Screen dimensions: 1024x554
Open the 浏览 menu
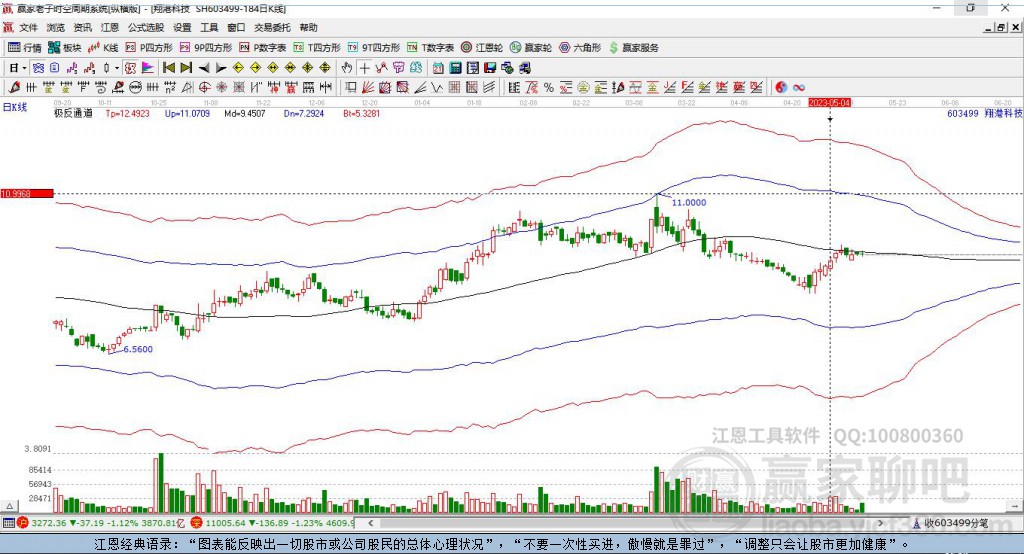[x=56, y=27]
